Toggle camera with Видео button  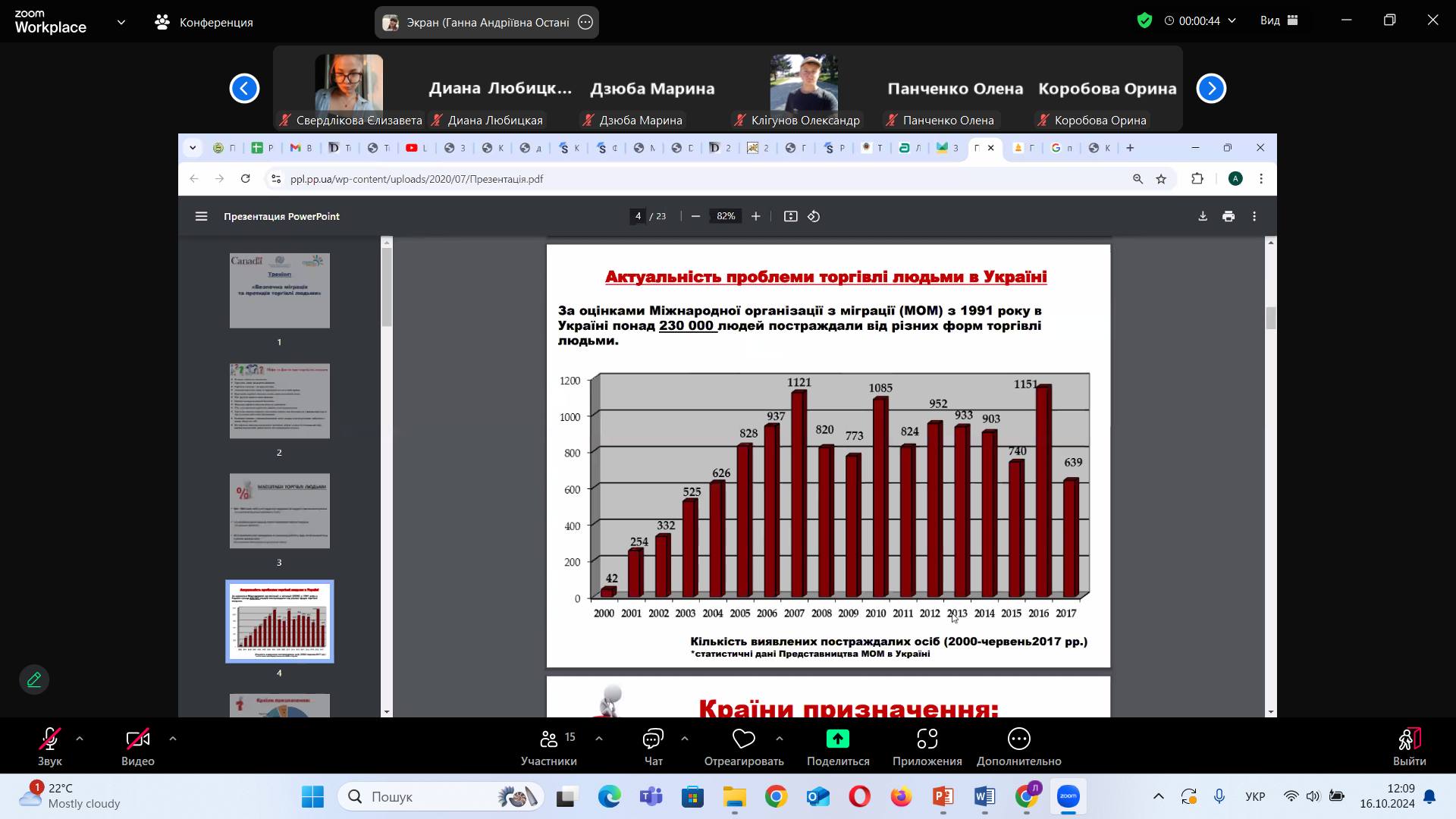137,739
